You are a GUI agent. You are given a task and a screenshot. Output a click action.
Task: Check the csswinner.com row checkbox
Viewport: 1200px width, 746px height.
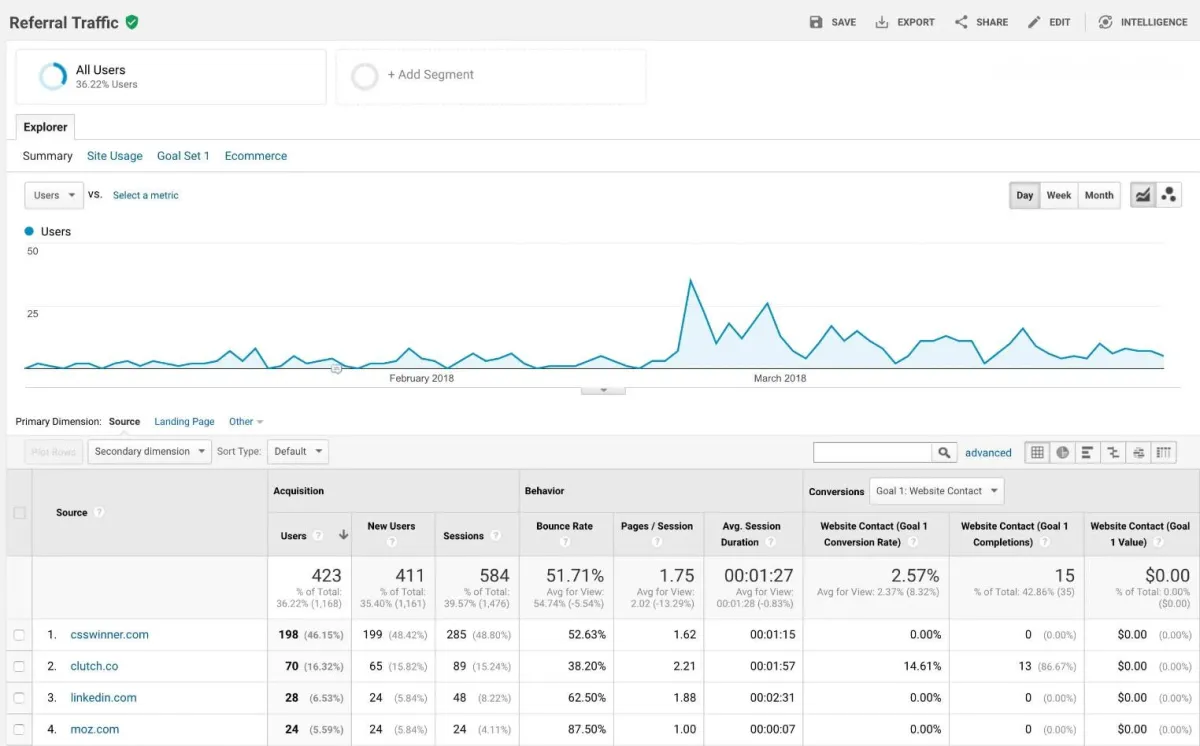(19, 635)
